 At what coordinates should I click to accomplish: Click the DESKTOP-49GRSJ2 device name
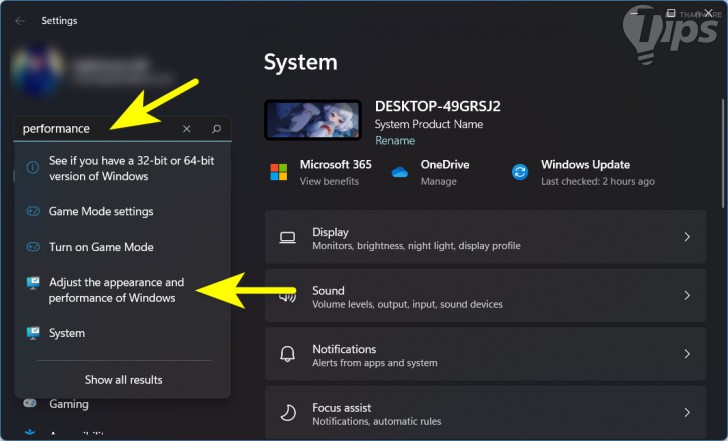(437, 106)
